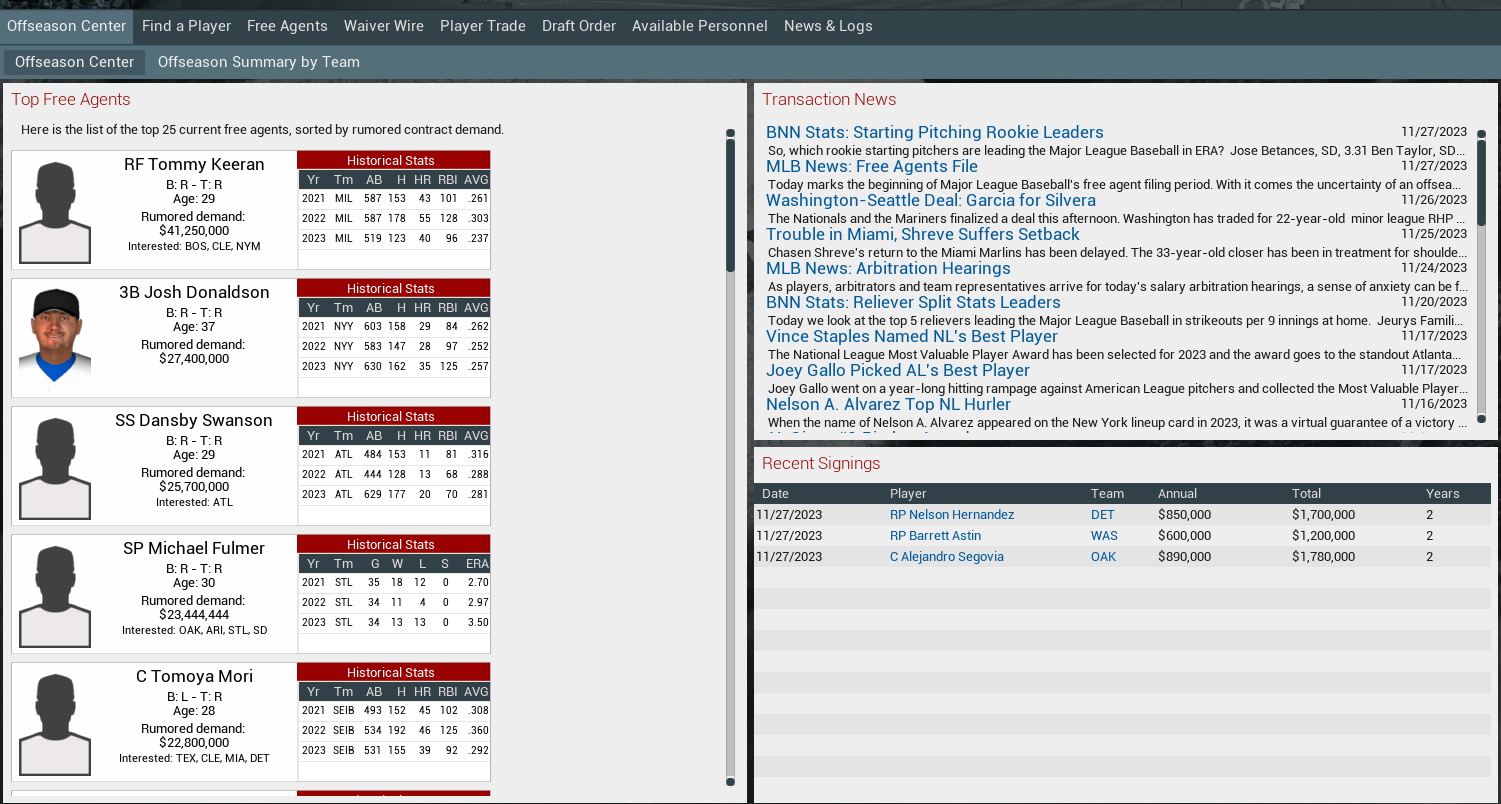This screenshot has width=1501, height=804.
Task: Click Tomoya Mori's silhouette portrait
Action: (x=55, y=722)
